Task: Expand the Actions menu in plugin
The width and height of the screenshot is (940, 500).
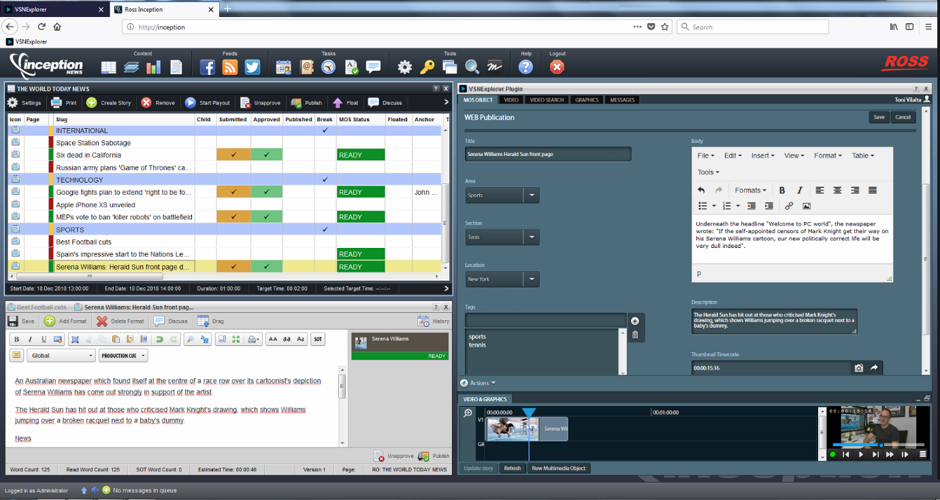Action: coord(479,383)
